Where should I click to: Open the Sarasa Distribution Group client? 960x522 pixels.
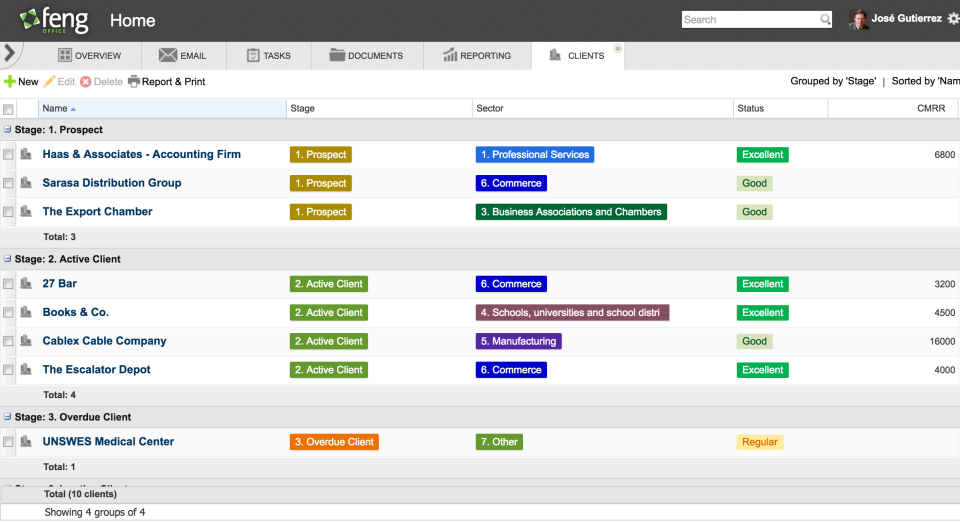pyautogui.click(x=112, y=183)
